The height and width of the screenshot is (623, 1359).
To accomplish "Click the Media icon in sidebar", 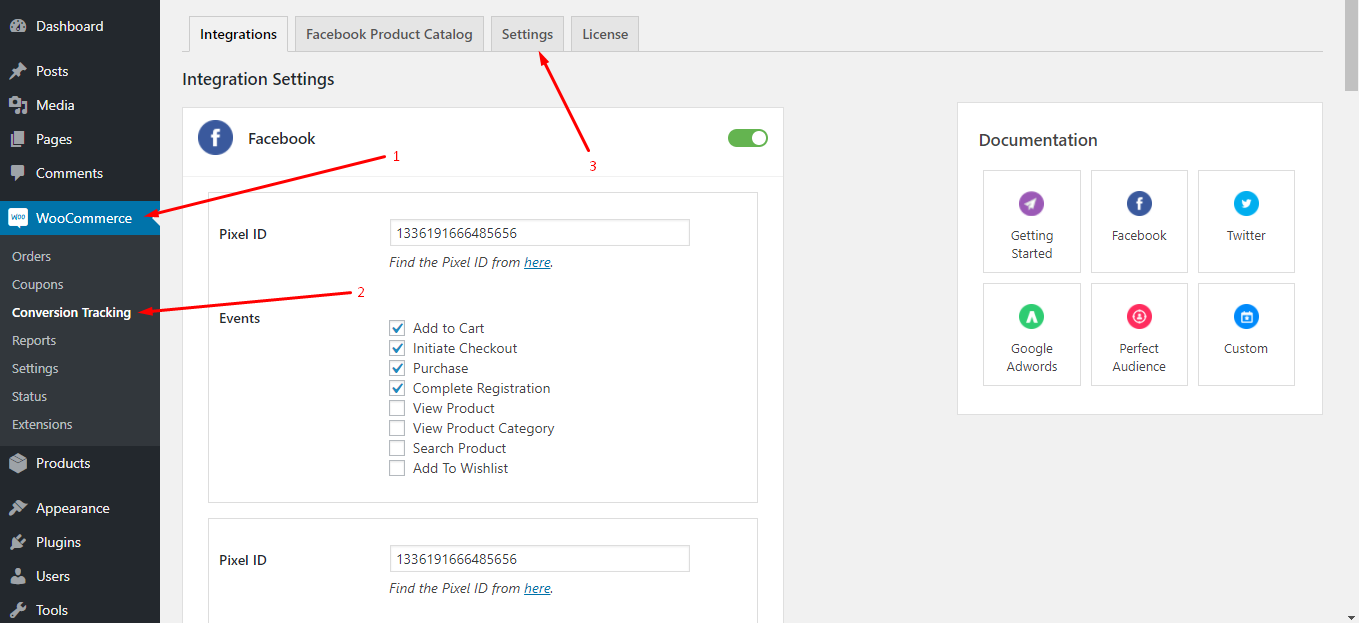I will pyautogui.click(x=18, y=105).
